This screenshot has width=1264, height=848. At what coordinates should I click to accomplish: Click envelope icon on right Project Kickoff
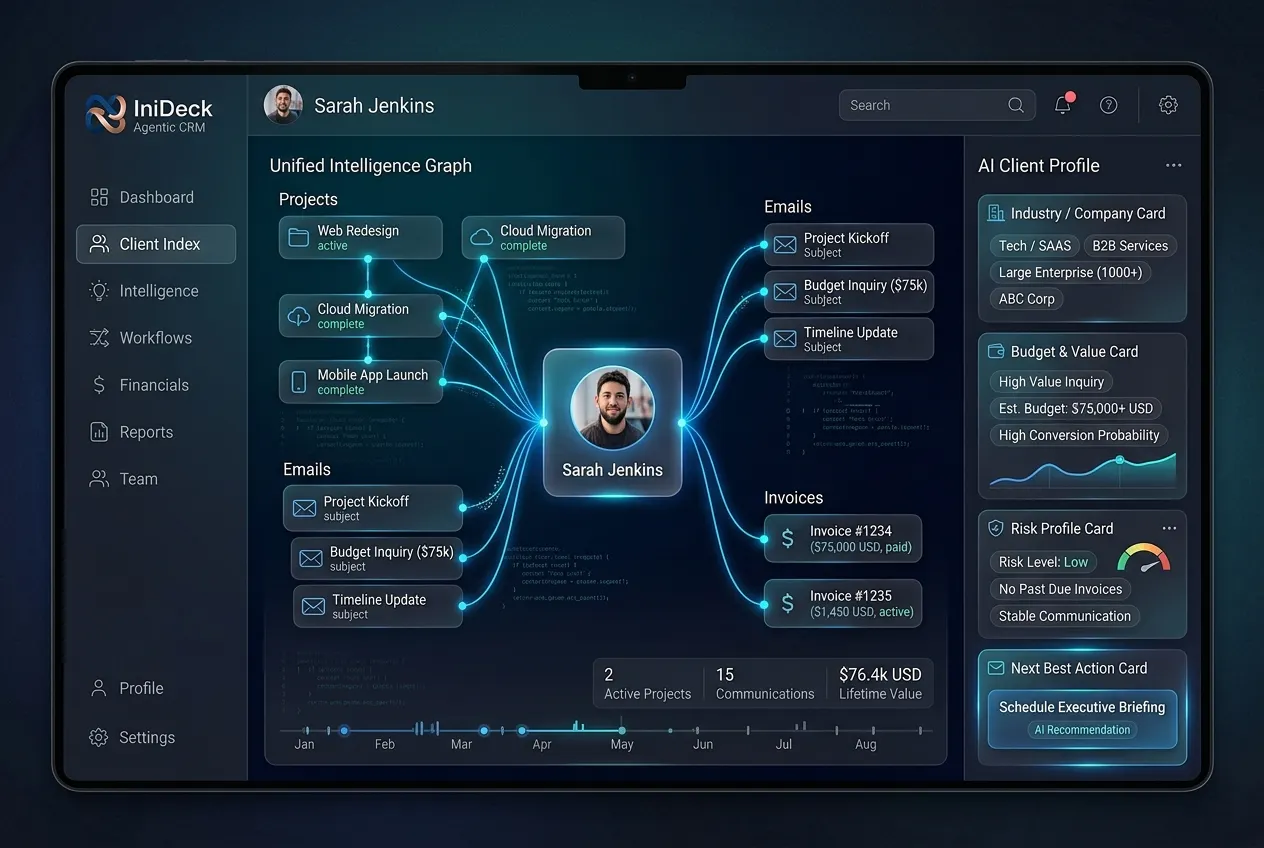click(x=785, y=244)
